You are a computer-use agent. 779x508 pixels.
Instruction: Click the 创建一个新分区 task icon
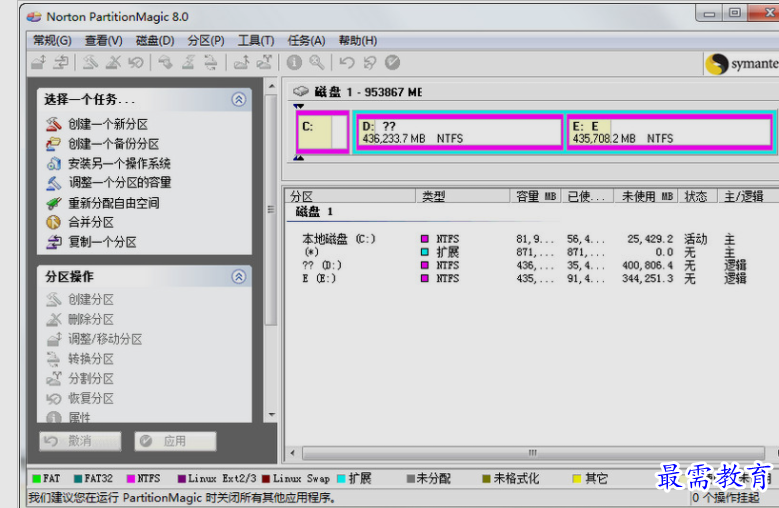53,124
